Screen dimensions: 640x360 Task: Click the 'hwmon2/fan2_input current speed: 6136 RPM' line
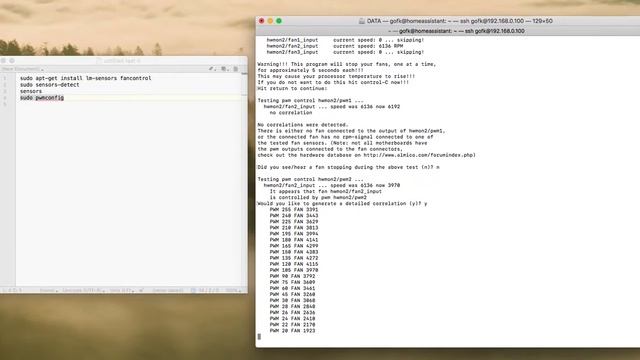click(x=335, y=46)
